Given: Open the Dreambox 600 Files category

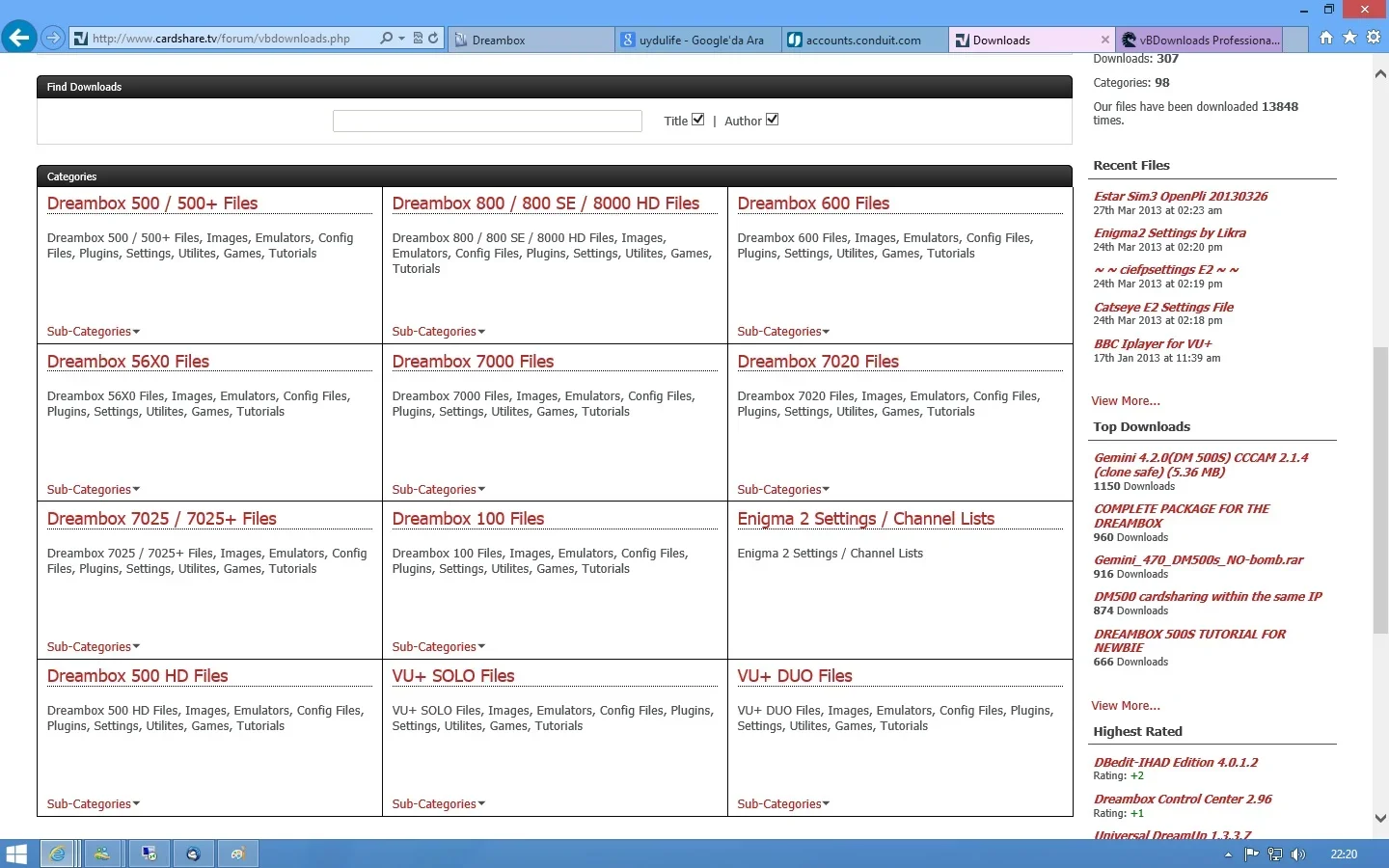Looking at the screenshot, I should point(813,203).
